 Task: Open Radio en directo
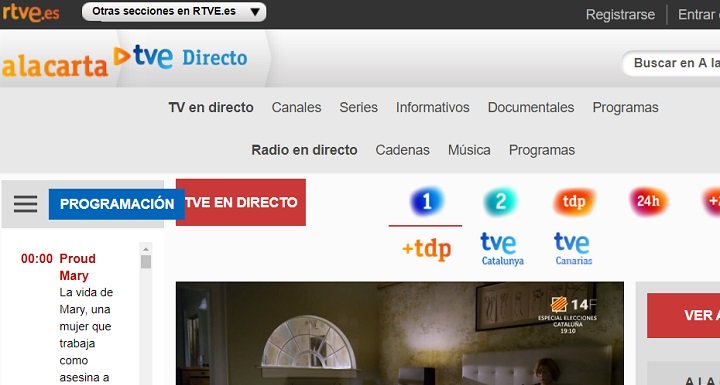(304, 150)
